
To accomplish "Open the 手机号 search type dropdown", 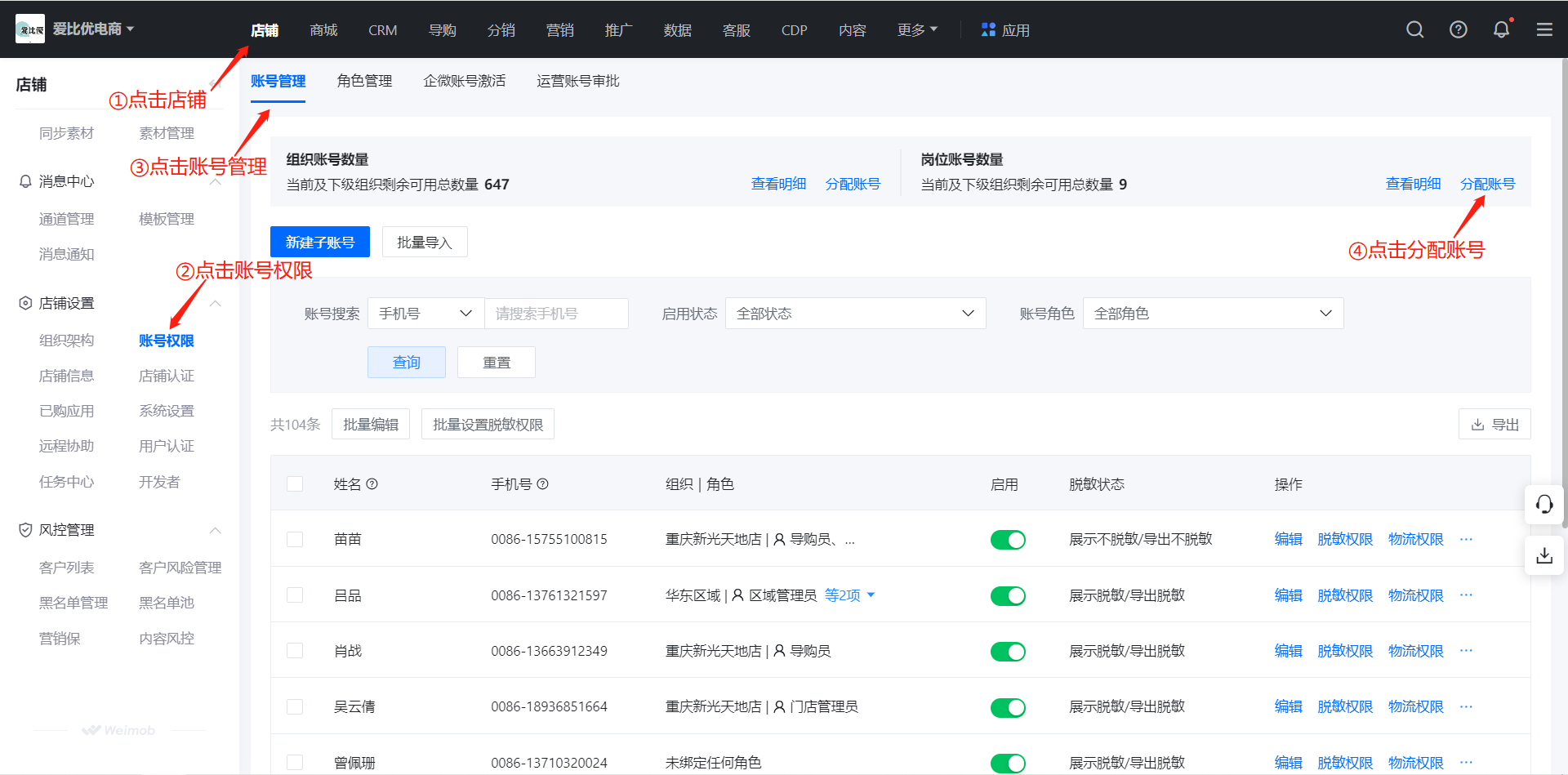I will (x=425, y=314).
